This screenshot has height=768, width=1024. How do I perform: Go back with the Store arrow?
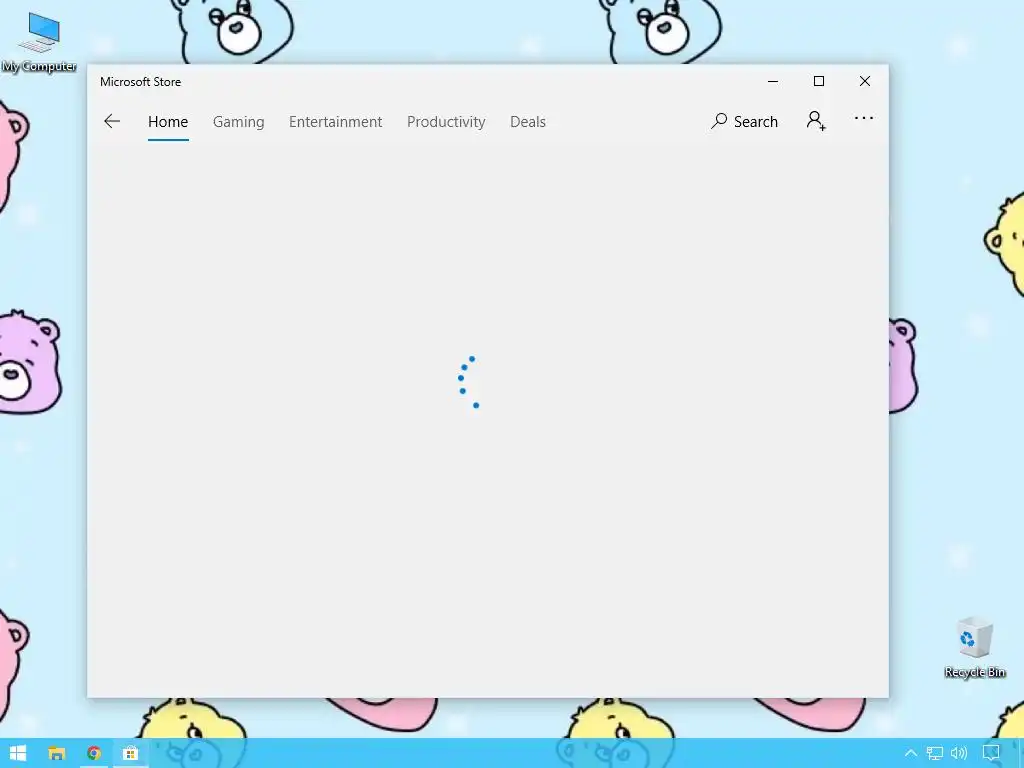pyautogui.click(x=112, y=121)
